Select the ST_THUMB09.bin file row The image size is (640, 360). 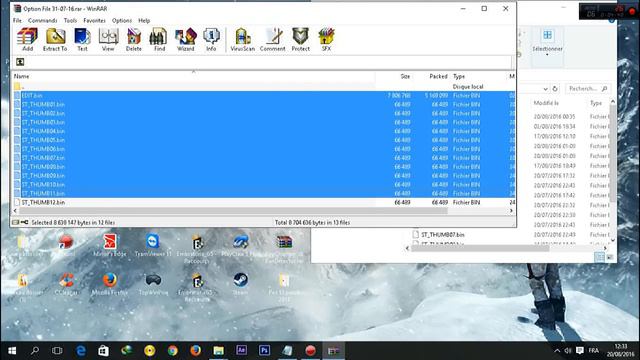tap(264, 176)
